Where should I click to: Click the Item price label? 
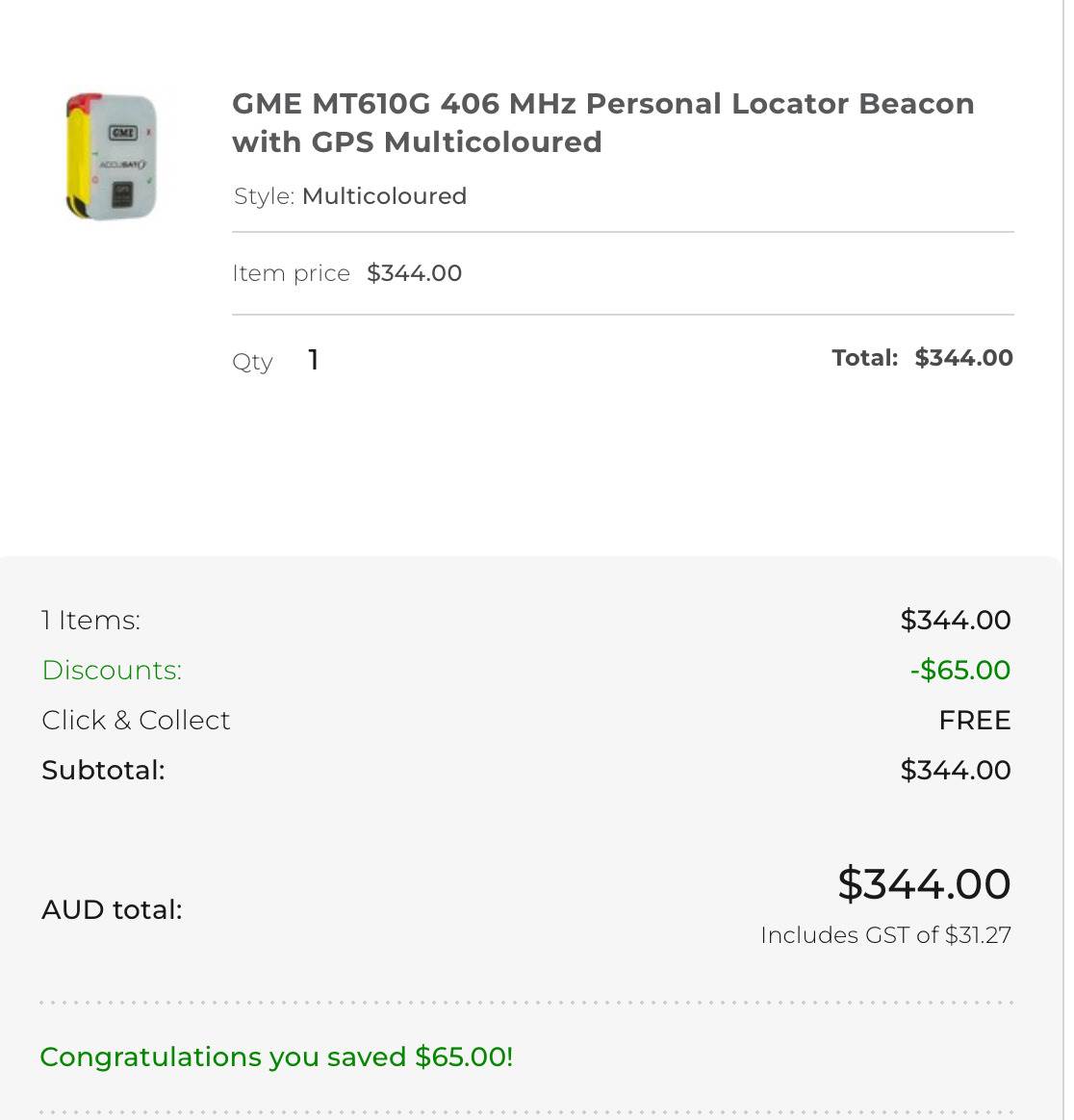[291, 273]
